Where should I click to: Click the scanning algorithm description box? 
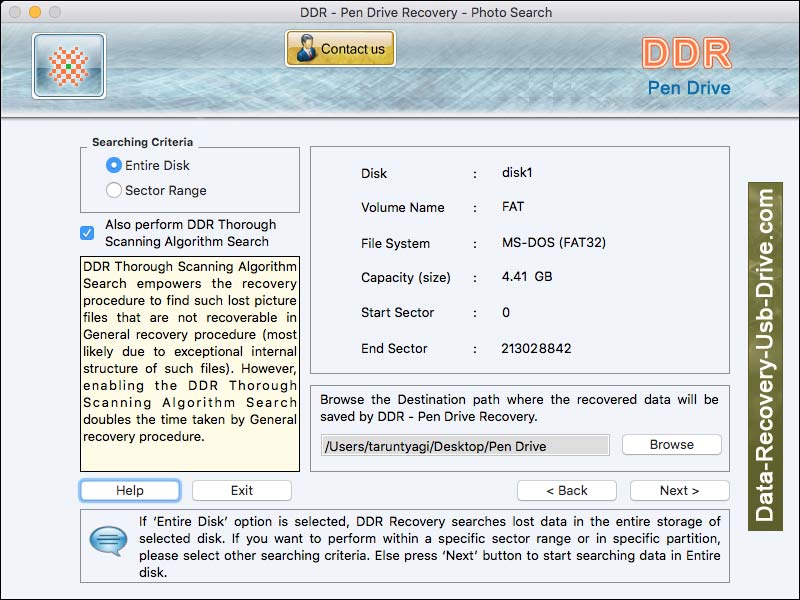click(190, 360)
